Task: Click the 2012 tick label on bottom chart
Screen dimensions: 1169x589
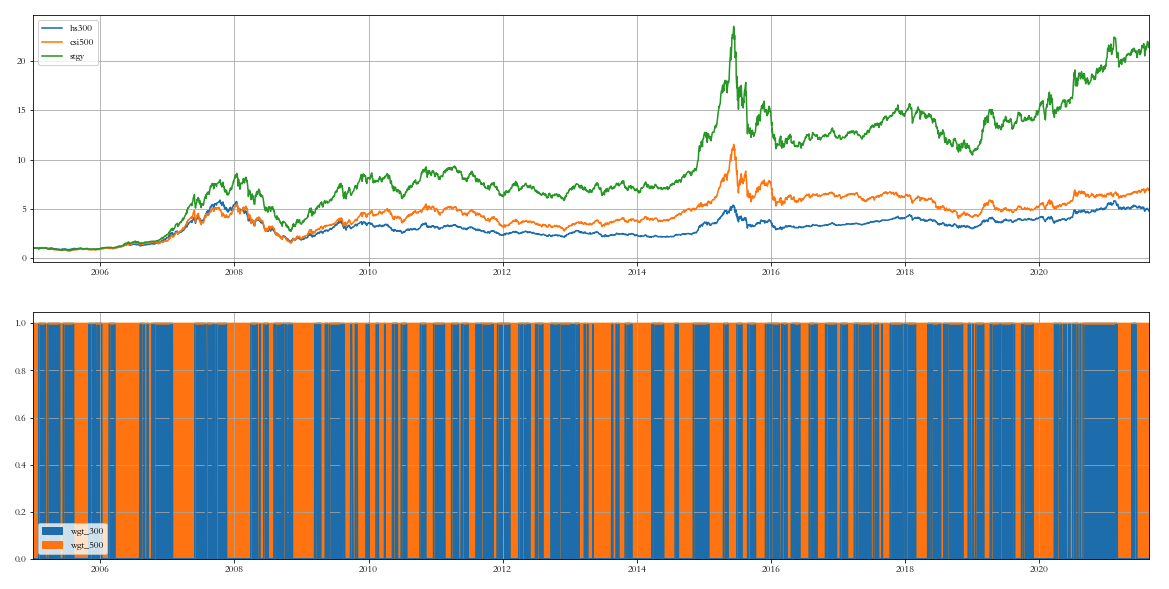Action: pyautogui.click(x=502, y=568)
